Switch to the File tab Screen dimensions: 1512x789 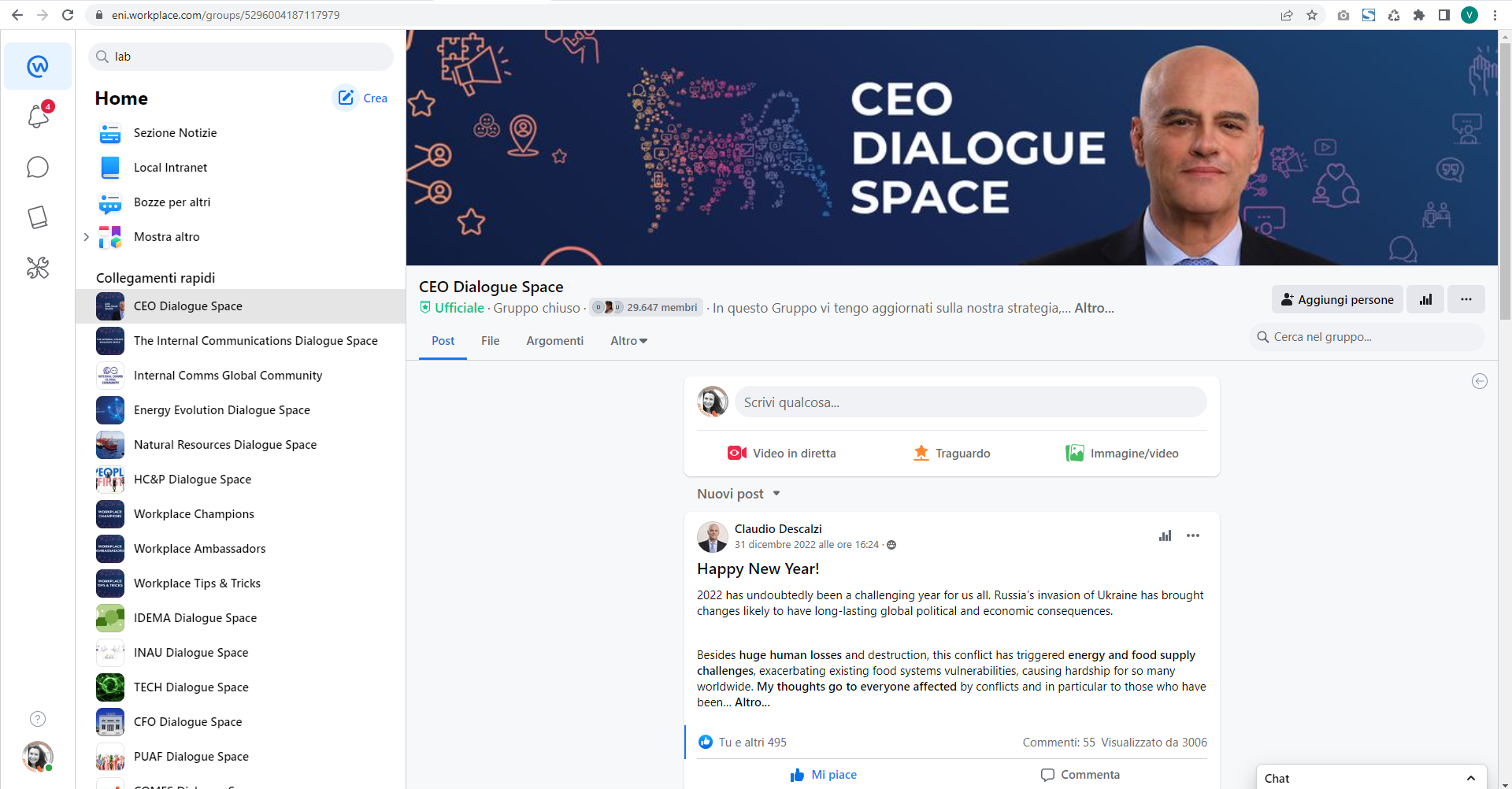click(x=490, y=341)
